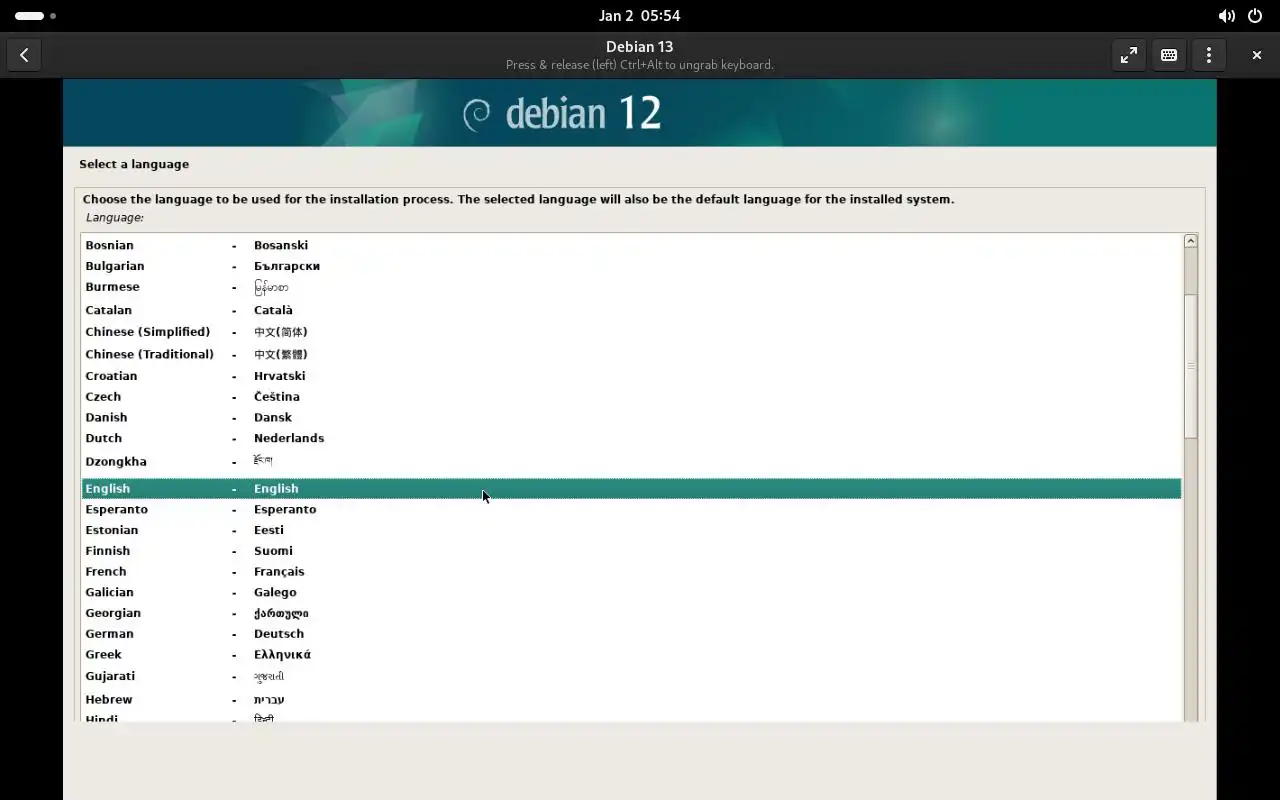Open the volume control in top bar
The image size is (1280, 800).
click(1226, 16)
